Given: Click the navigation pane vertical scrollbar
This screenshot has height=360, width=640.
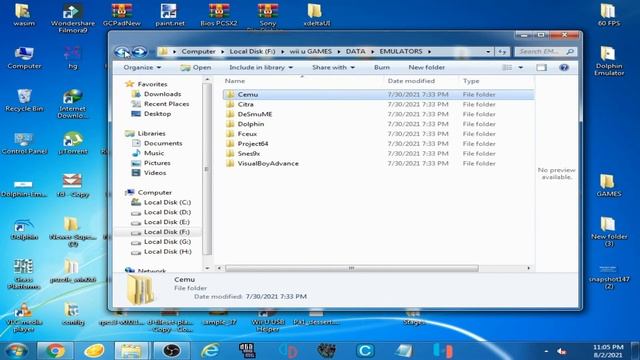Looking at the screenshot, I should pyautogui.click(x=207, y=169).
